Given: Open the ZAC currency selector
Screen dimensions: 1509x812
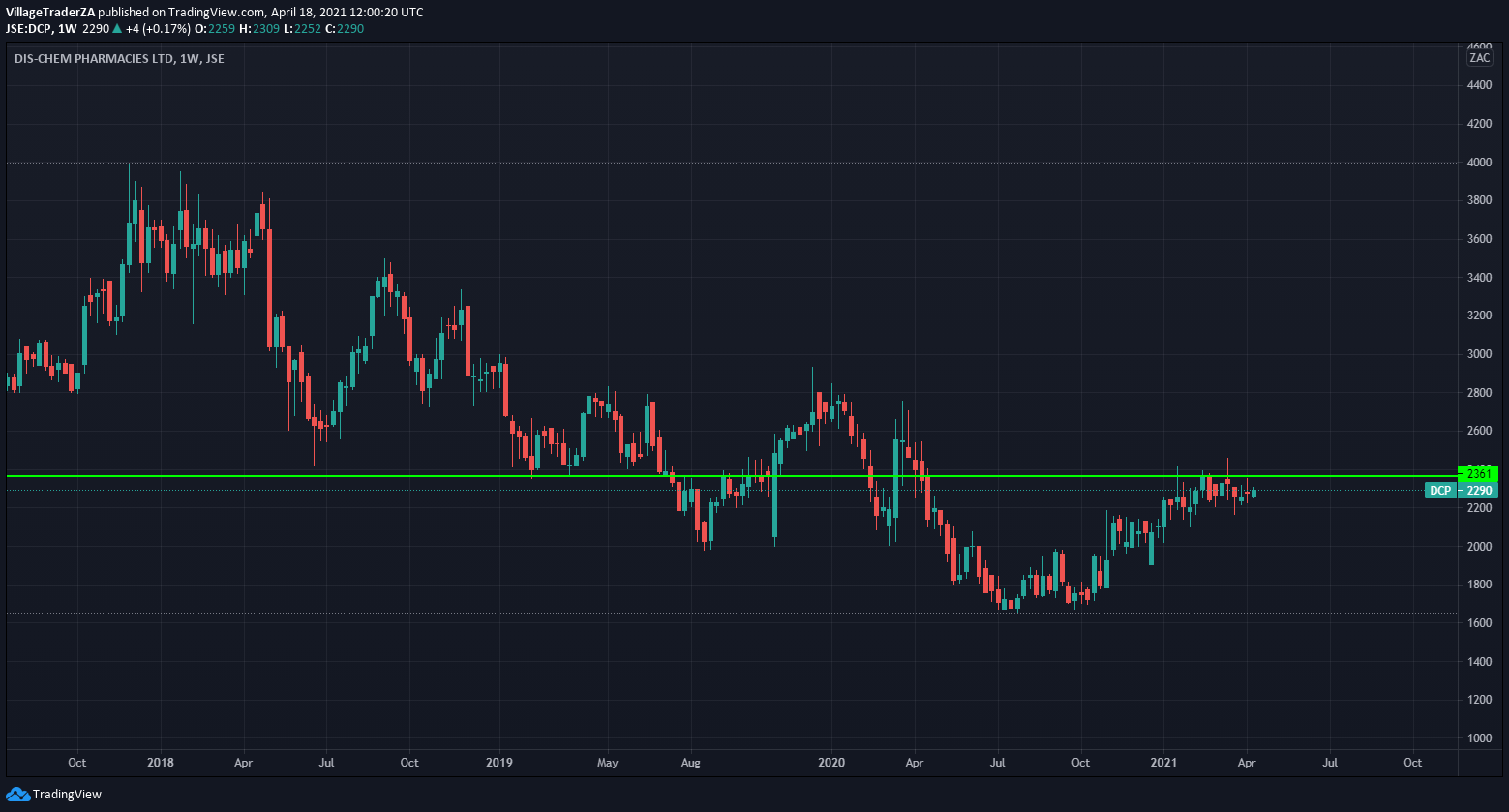Looking at the screenshot, I should (1479, 58).
